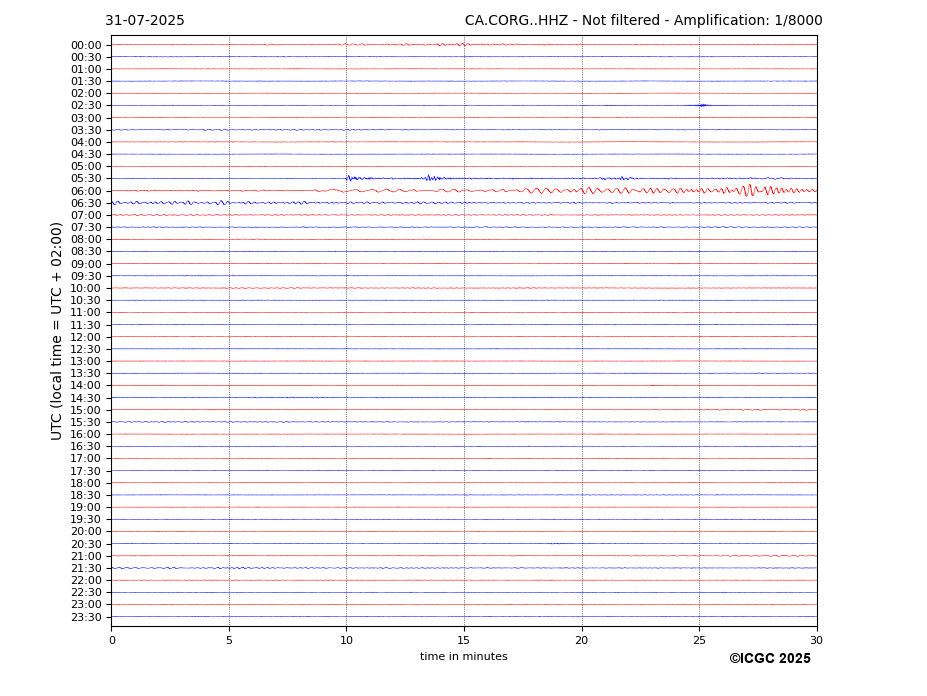Click the 21:00 time row label
Screen dimensions: 927x696
(x=86, y=556)
